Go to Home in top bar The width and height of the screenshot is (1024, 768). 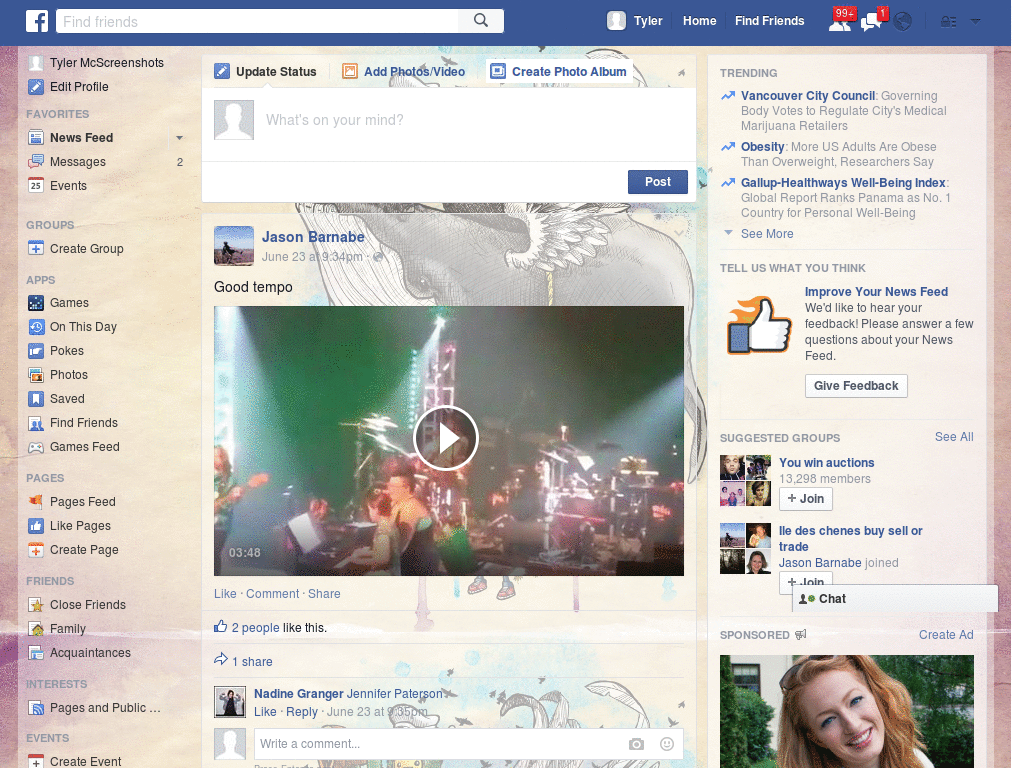coord(699,21)
